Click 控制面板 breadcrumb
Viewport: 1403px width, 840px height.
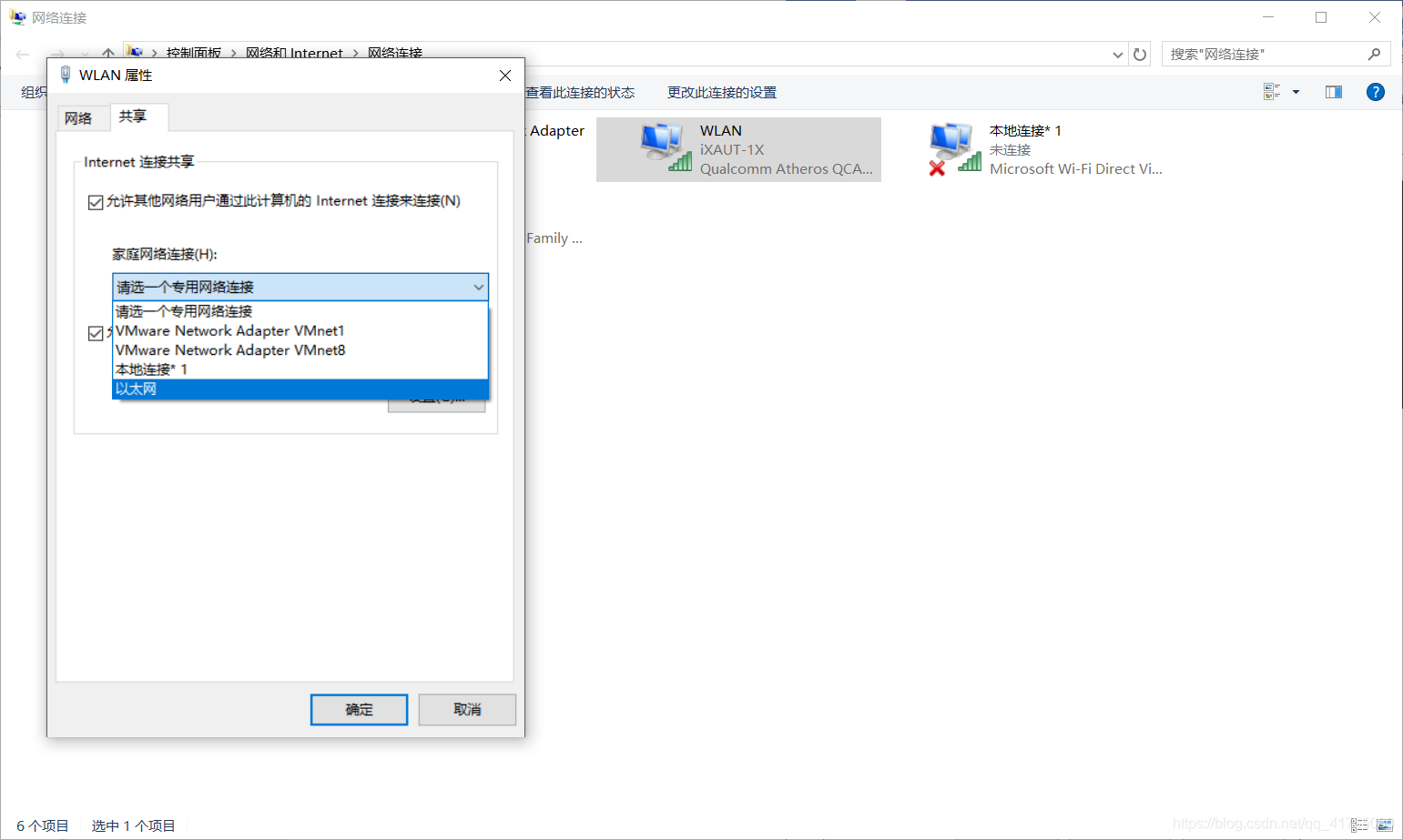pyautogui.click(x=194, y=54)
